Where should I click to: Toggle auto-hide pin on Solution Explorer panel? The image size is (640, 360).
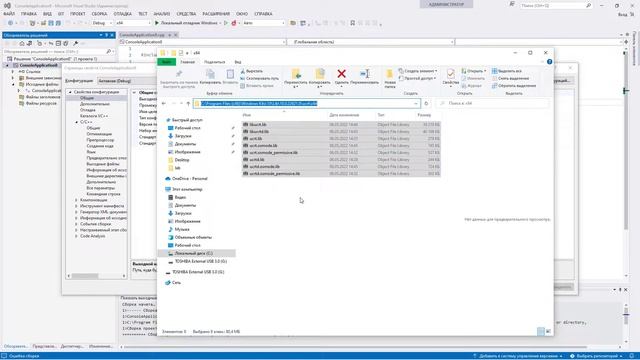[106, 35]
